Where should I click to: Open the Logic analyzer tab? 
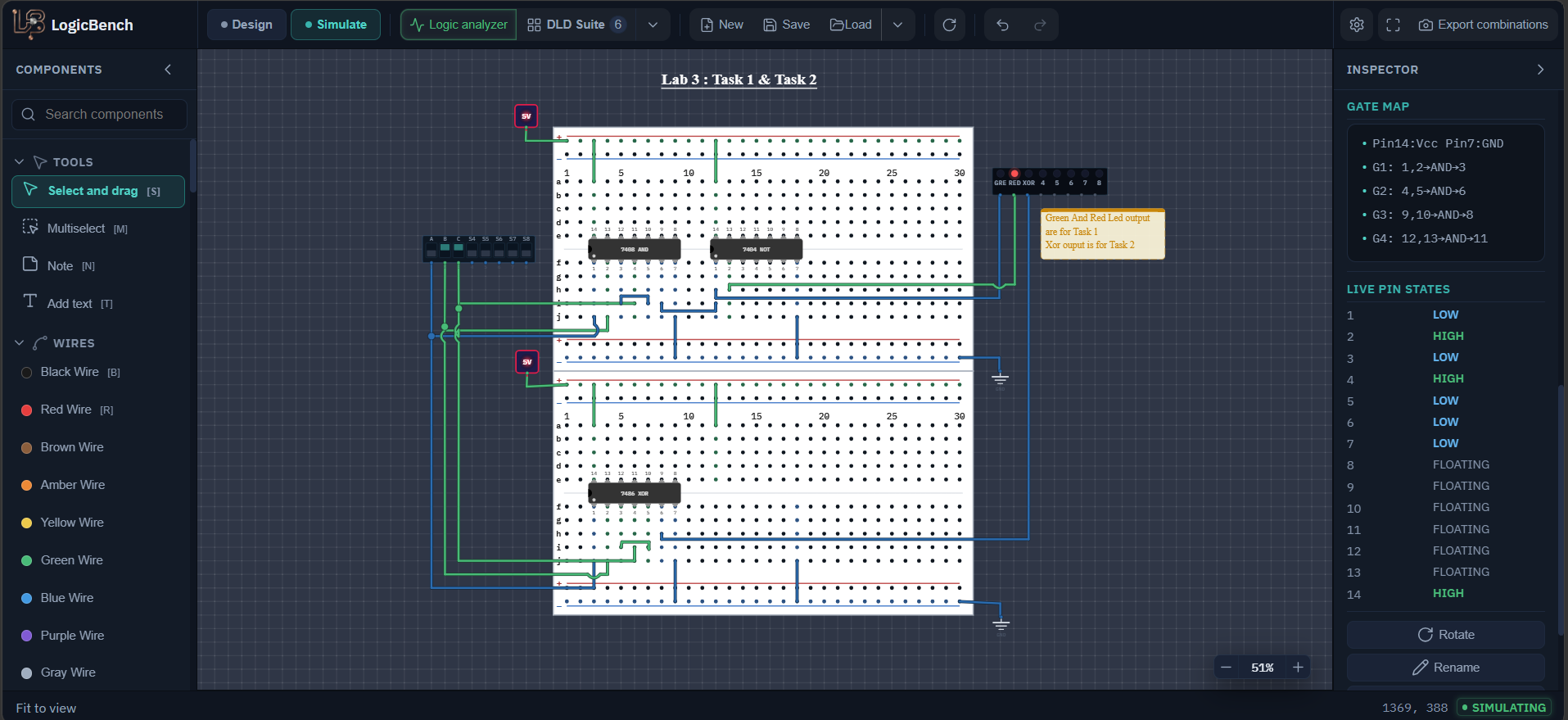[459, 25]
